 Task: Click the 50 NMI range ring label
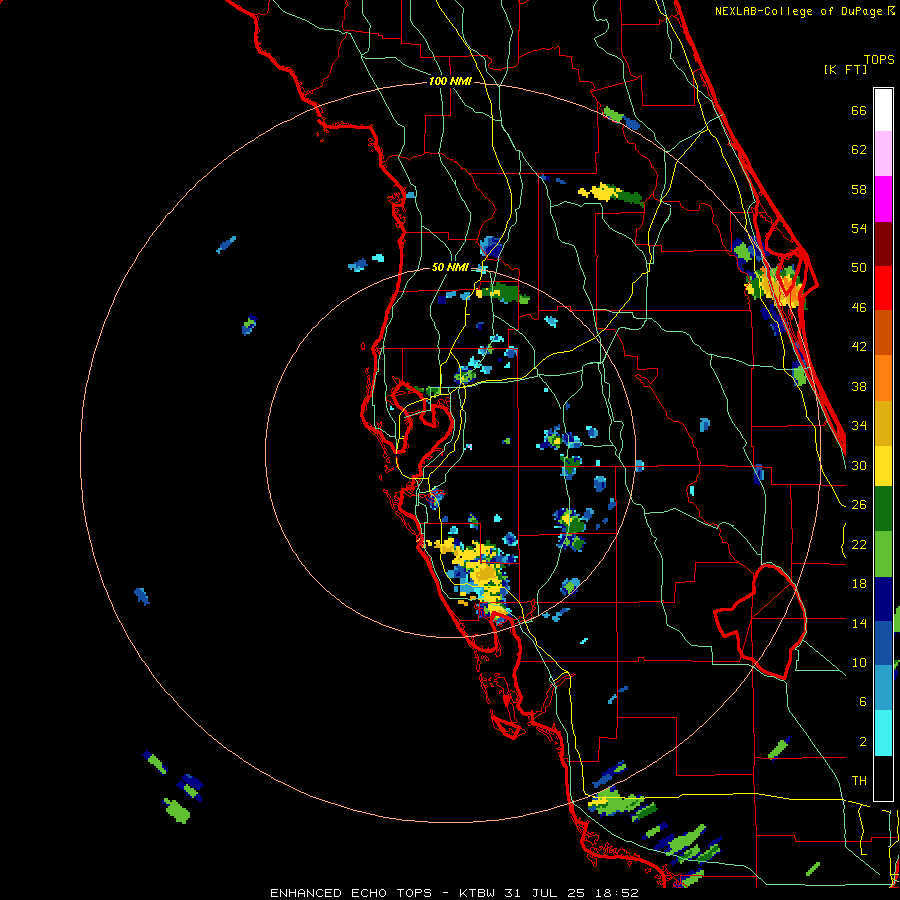point(450,267)
